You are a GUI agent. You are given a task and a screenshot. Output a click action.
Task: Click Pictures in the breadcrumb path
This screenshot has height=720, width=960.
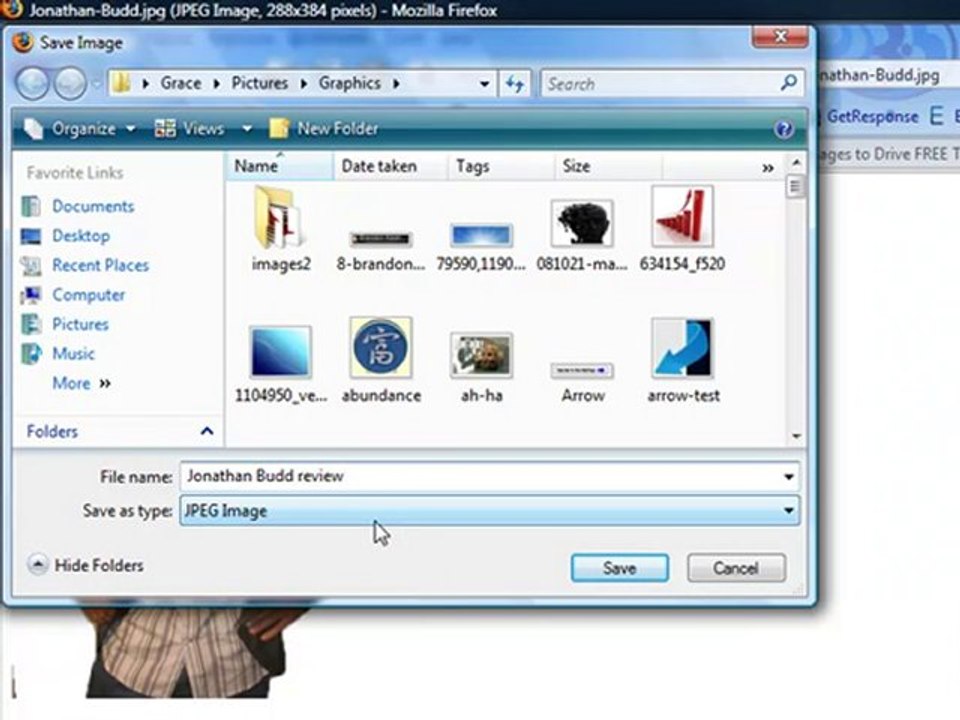[x=260, y=83]
